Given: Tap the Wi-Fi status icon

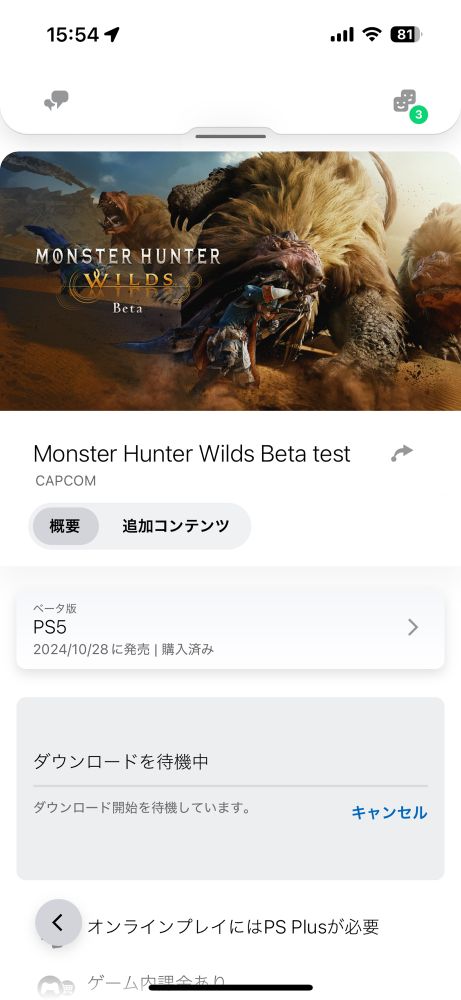Looking at the screenshot, I should click(x=371, y=34).
